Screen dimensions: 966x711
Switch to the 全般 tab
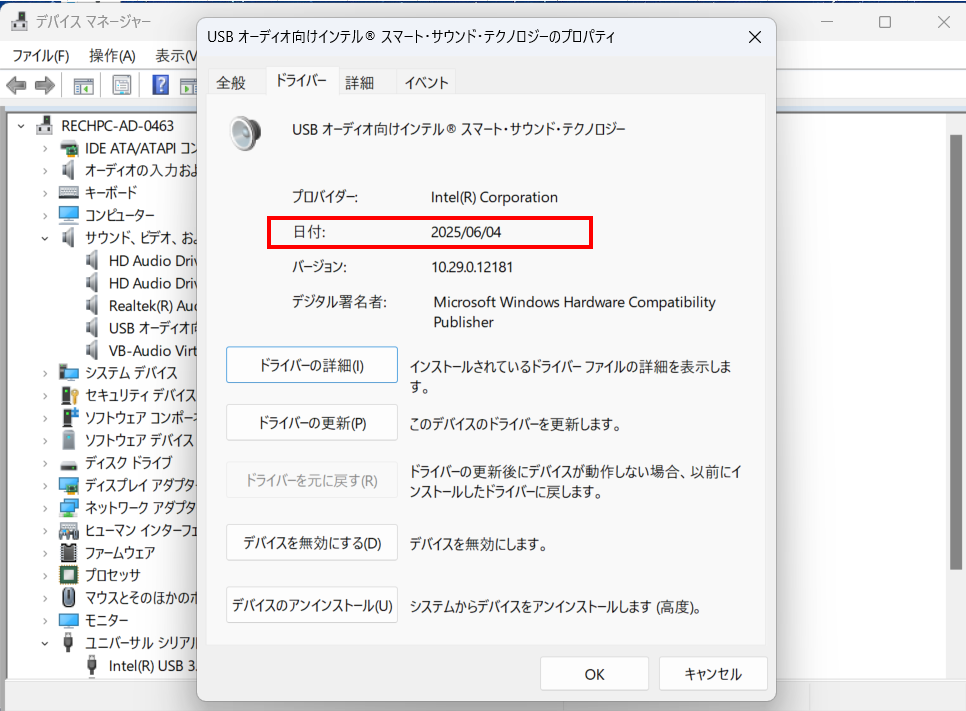click(231, 83)
